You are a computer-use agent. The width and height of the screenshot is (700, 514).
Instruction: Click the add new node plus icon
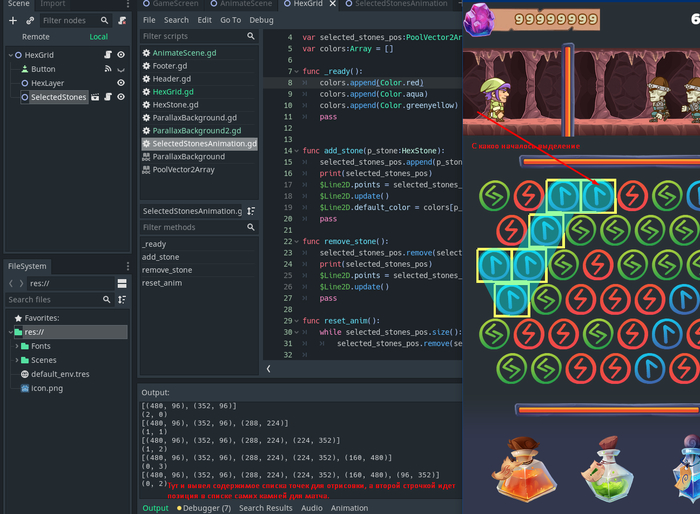tap(13, 20)
